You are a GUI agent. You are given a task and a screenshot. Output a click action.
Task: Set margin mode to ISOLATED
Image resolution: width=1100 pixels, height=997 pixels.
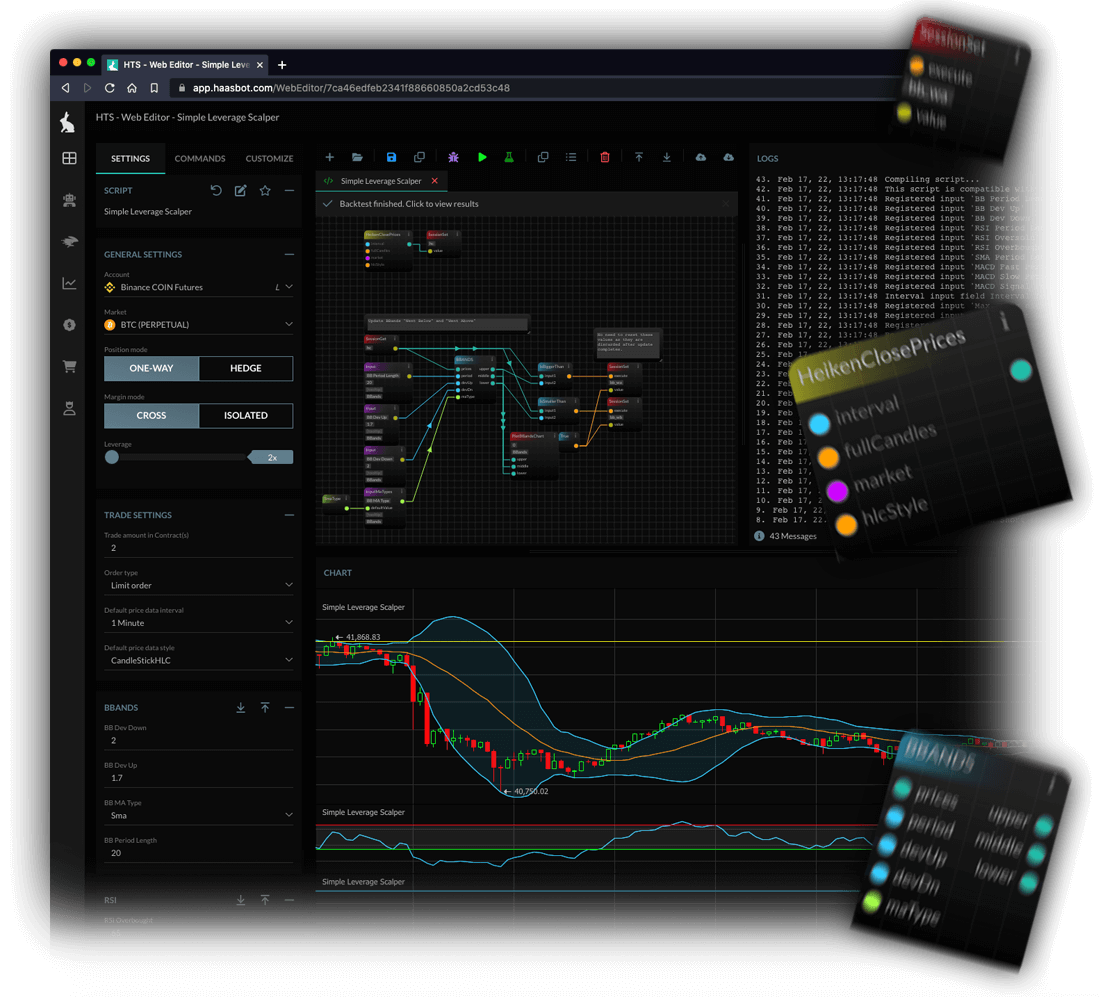pos(246,415)
